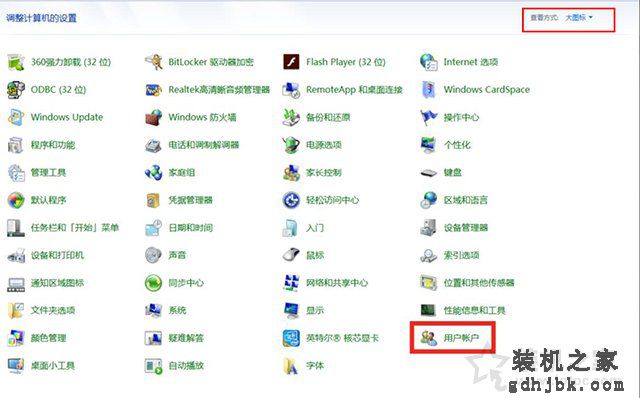Open the 字体 fonts icon
The height and width of the screenshot is (398, 640).
291,366
